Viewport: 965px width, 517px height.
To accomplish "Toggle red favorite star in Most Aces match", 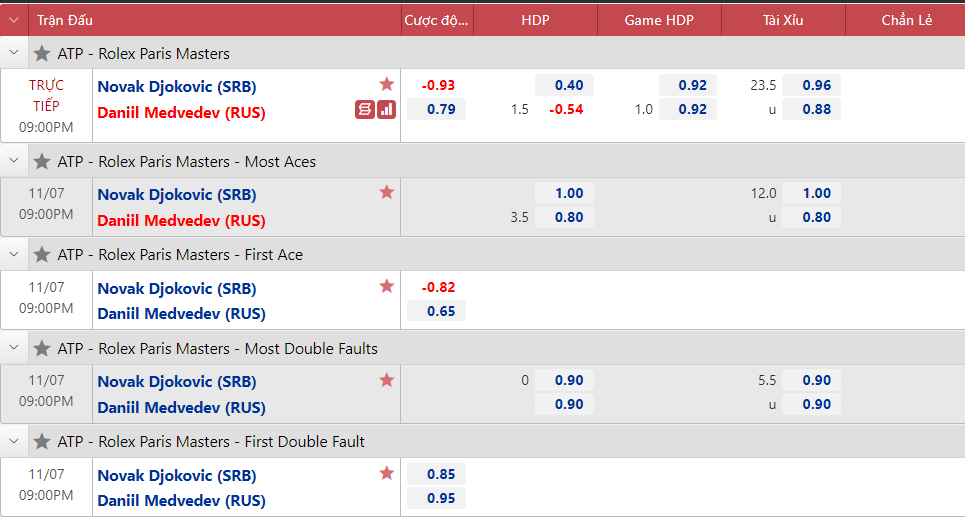I will (x=386, y=192).
